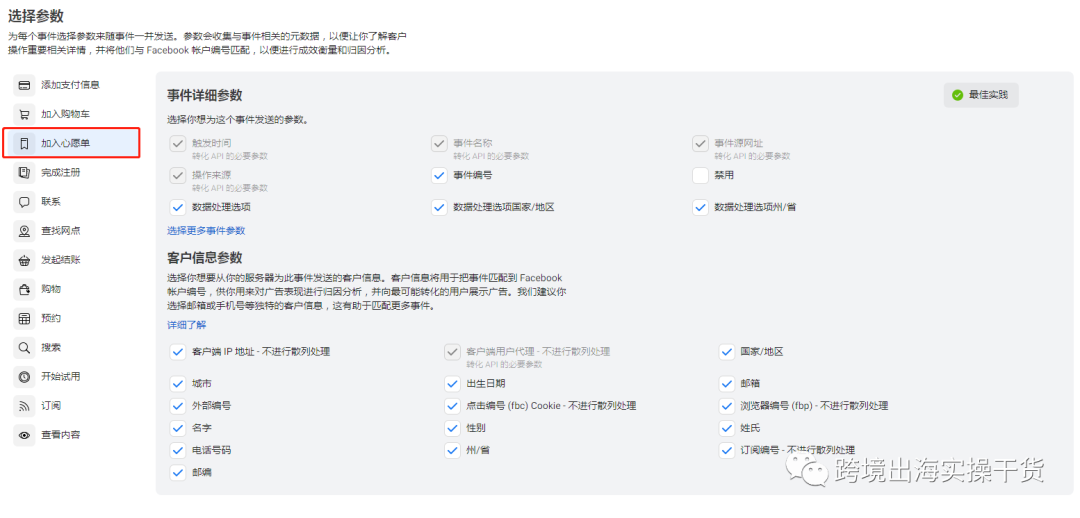Open the 详细了解 link
This screenshot has height=518, width=1080.
(x=186, y=325)
